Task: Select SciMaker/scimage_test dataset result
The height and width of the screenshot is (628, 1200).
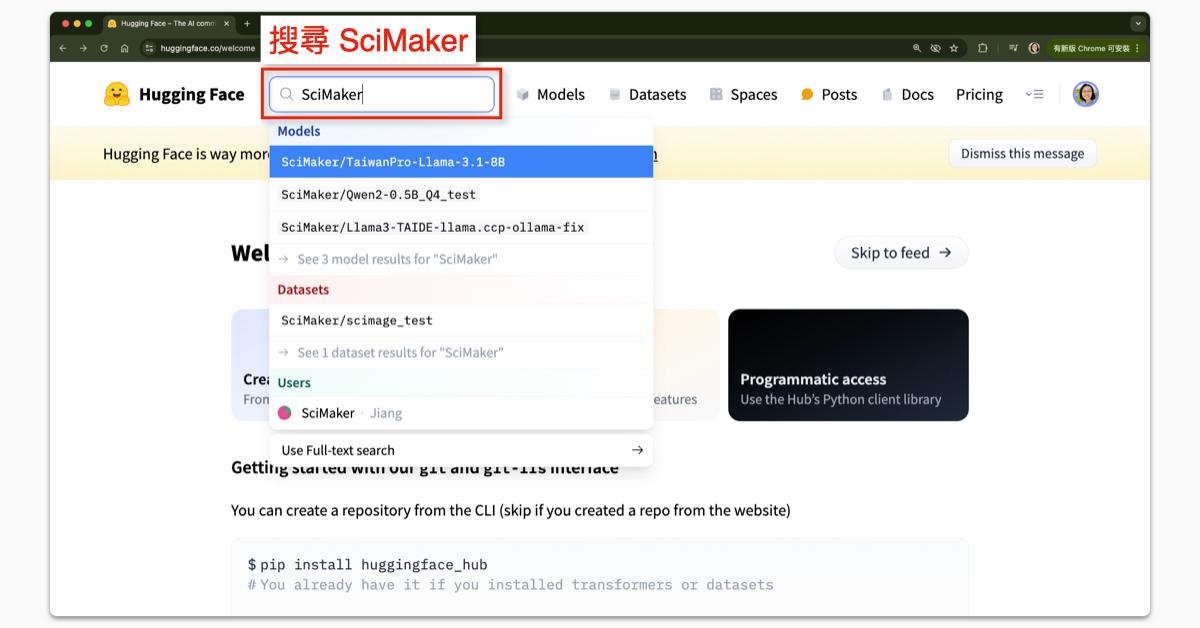Action: (461, 320)
